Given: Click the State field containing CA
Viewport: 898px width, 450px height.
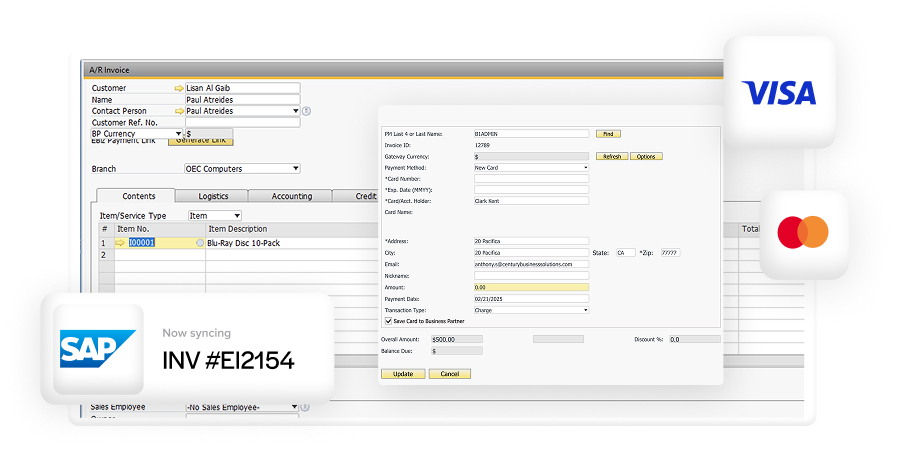Looking at the screenshot, I should [x=626, y=252].
